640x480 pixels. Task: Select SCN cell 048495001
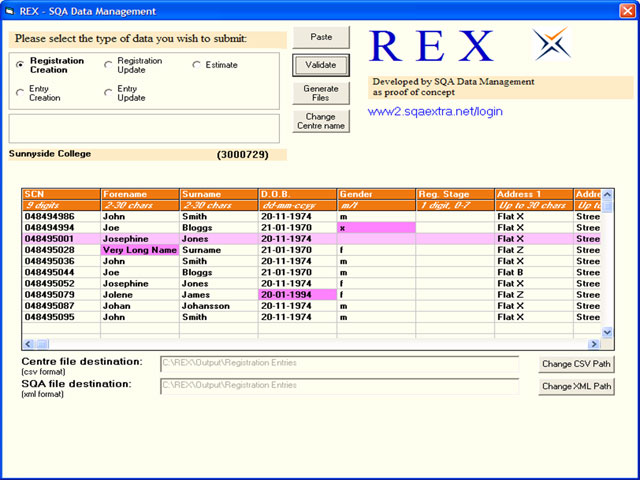[61, 239]
